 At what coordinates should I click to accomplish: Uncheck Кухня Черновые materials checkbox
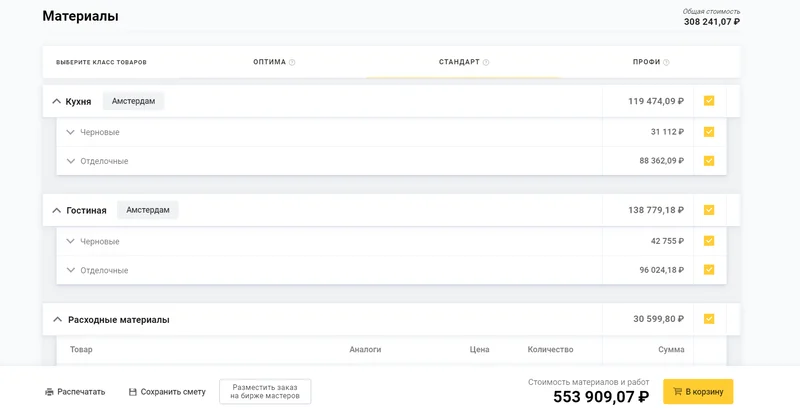point(709,132)
